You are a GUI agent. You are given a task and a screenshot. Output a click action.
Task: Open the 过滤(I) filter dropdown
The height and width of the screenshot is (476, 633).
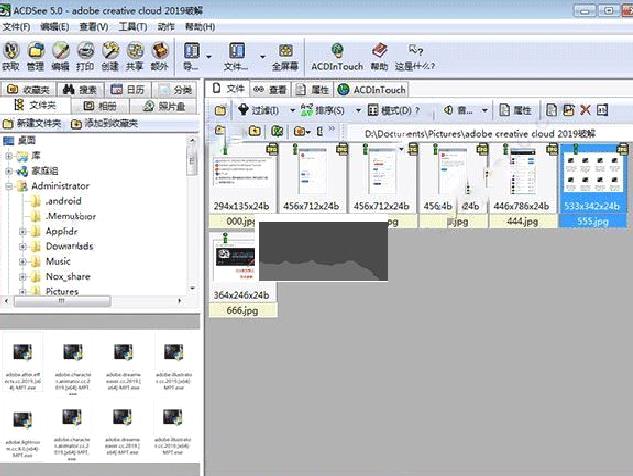tap(292, 110)
